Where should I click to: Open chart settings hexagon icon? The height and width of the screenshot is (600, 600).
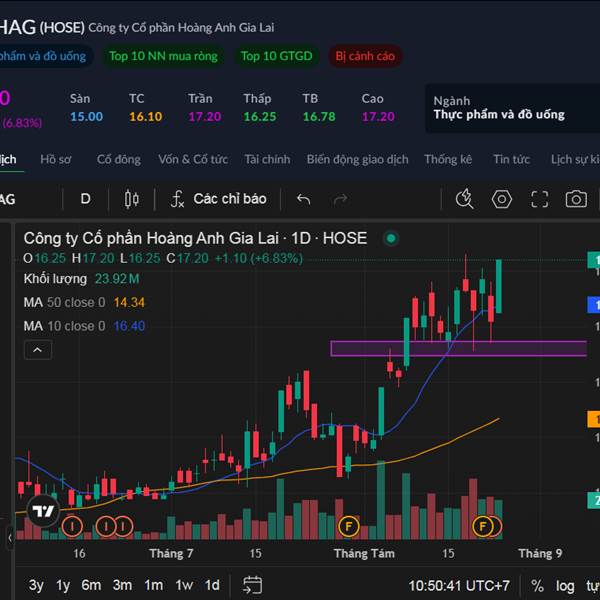(502, 199)
